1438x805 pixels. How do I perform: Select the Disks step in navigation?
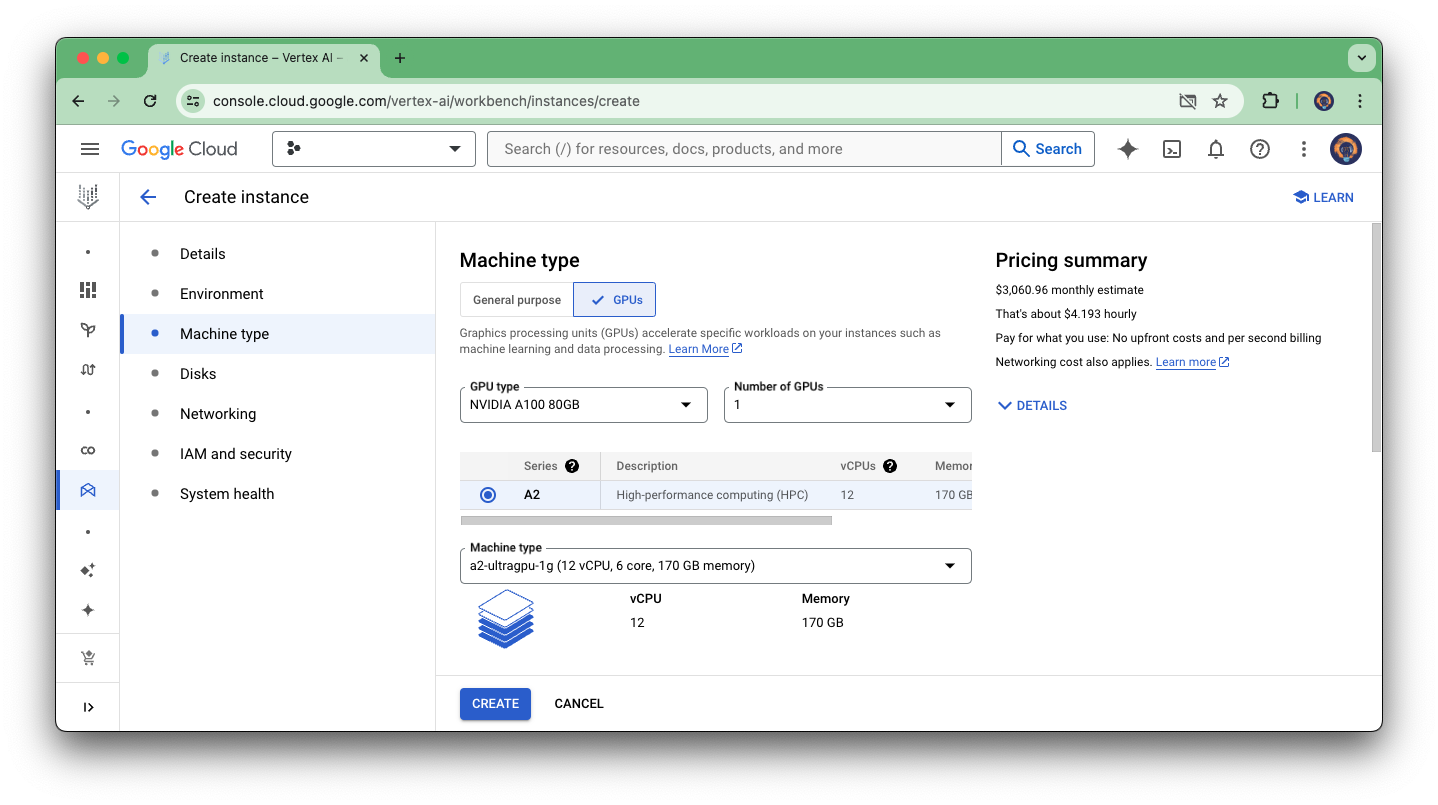[x=197, y=373]
